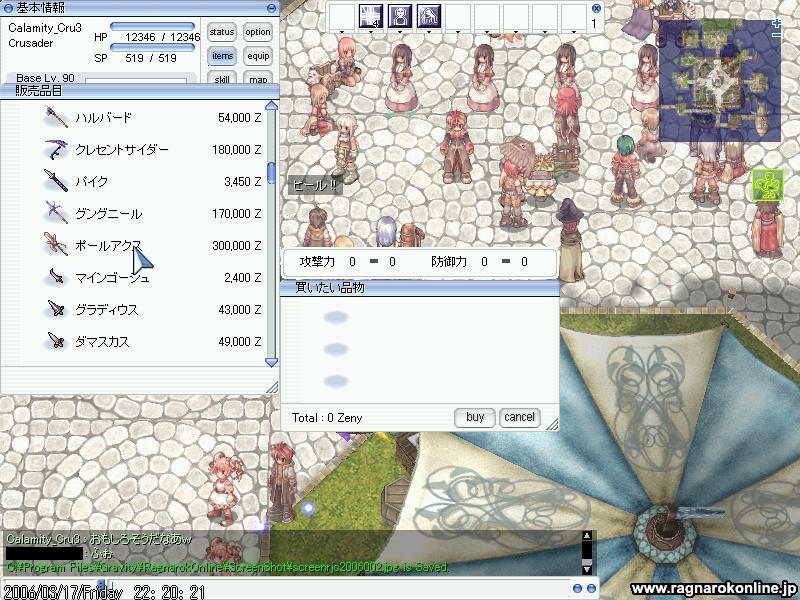Viewport: 800px width, 600px height.
Task: Choose the パイク pike icon
Action: [56, 181]
